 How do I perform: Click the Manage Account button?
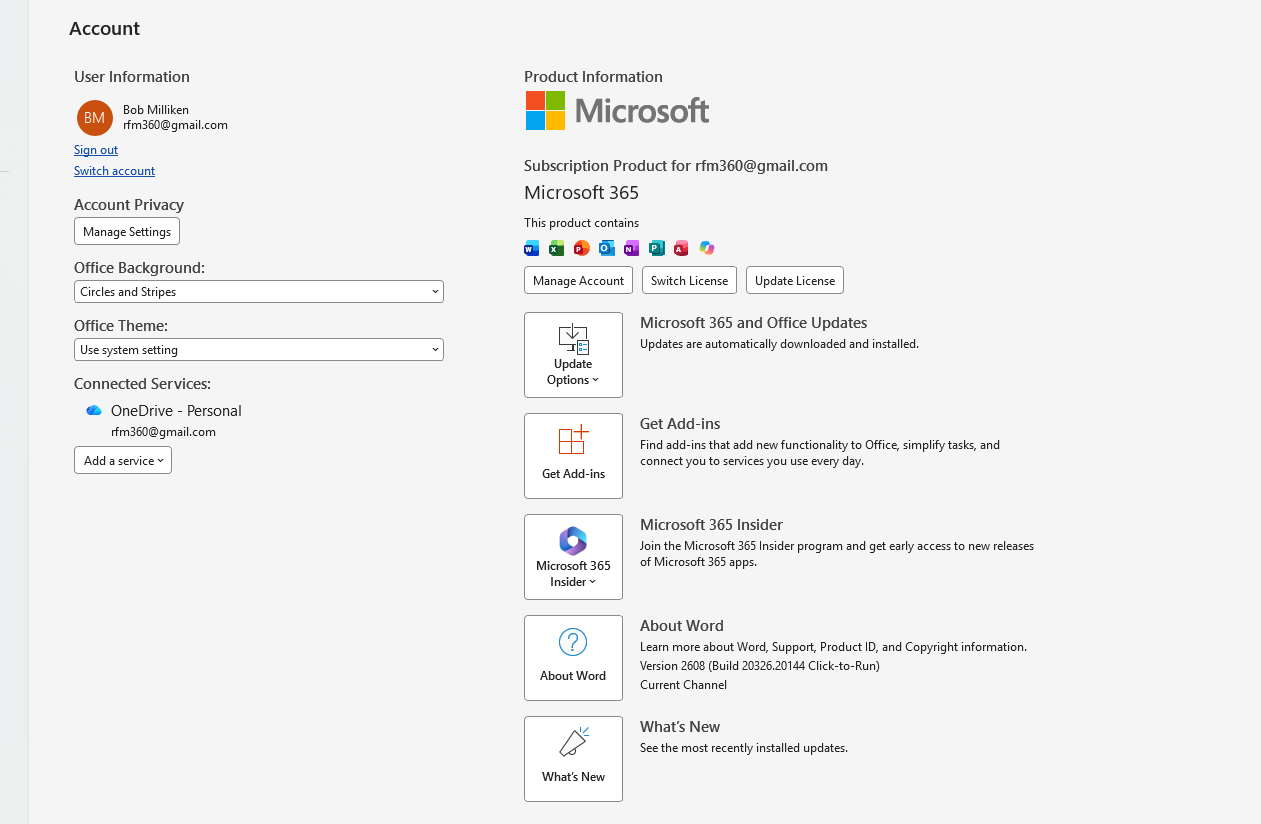(579, 280)
